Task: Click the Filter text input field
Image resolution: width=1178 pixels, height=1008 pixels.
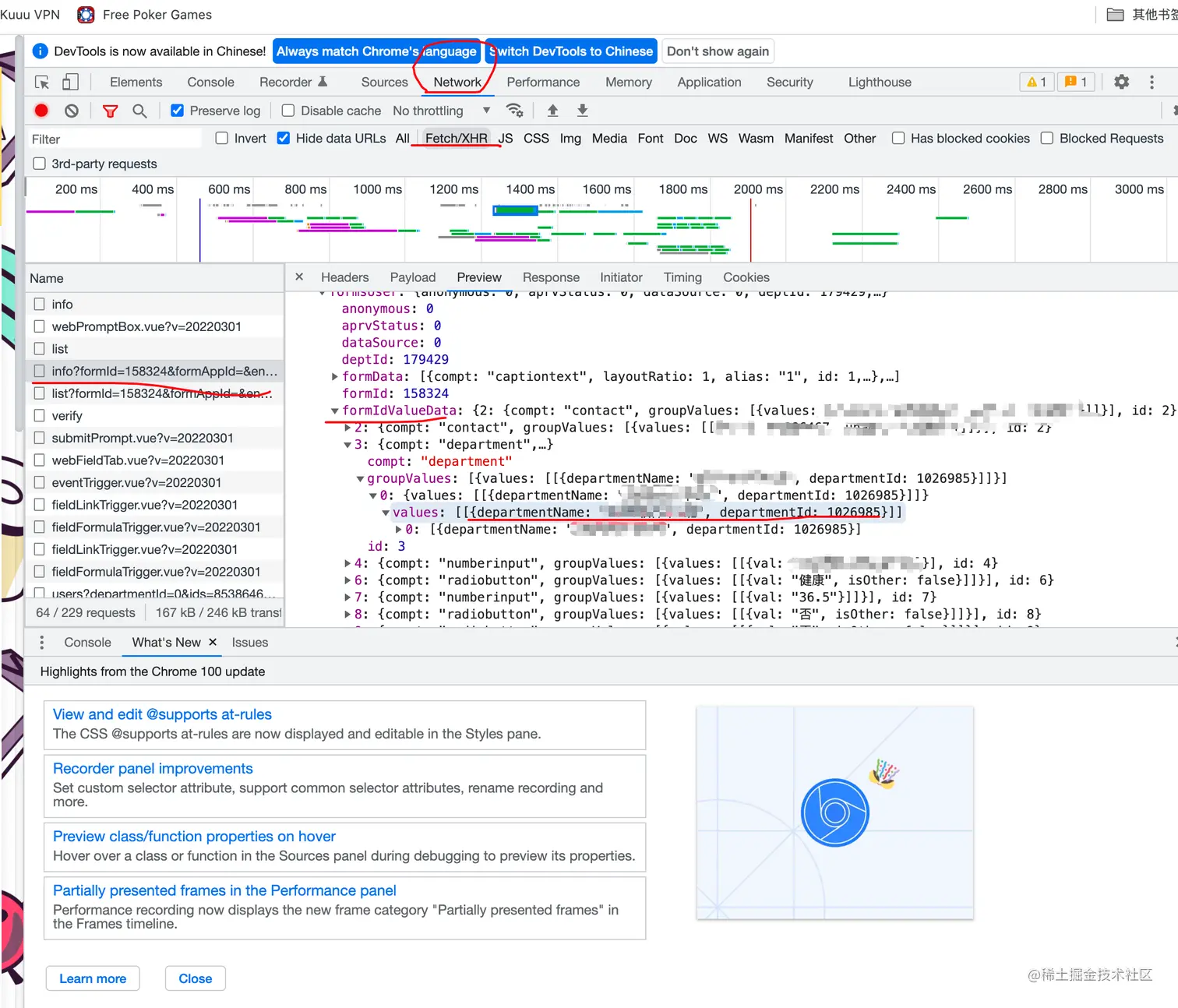Action: click(x=115, y=139)
